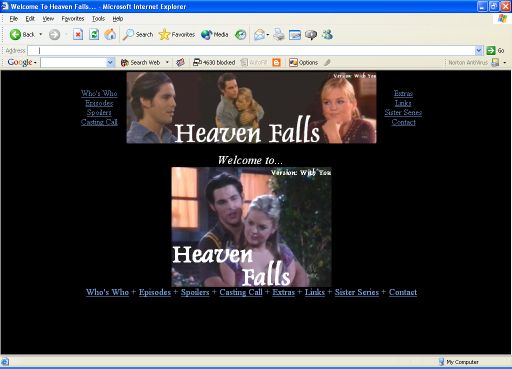The width and height of the screenshot is (512, 369).
Task: Open the Tools menu
Action: coord(98,19)
